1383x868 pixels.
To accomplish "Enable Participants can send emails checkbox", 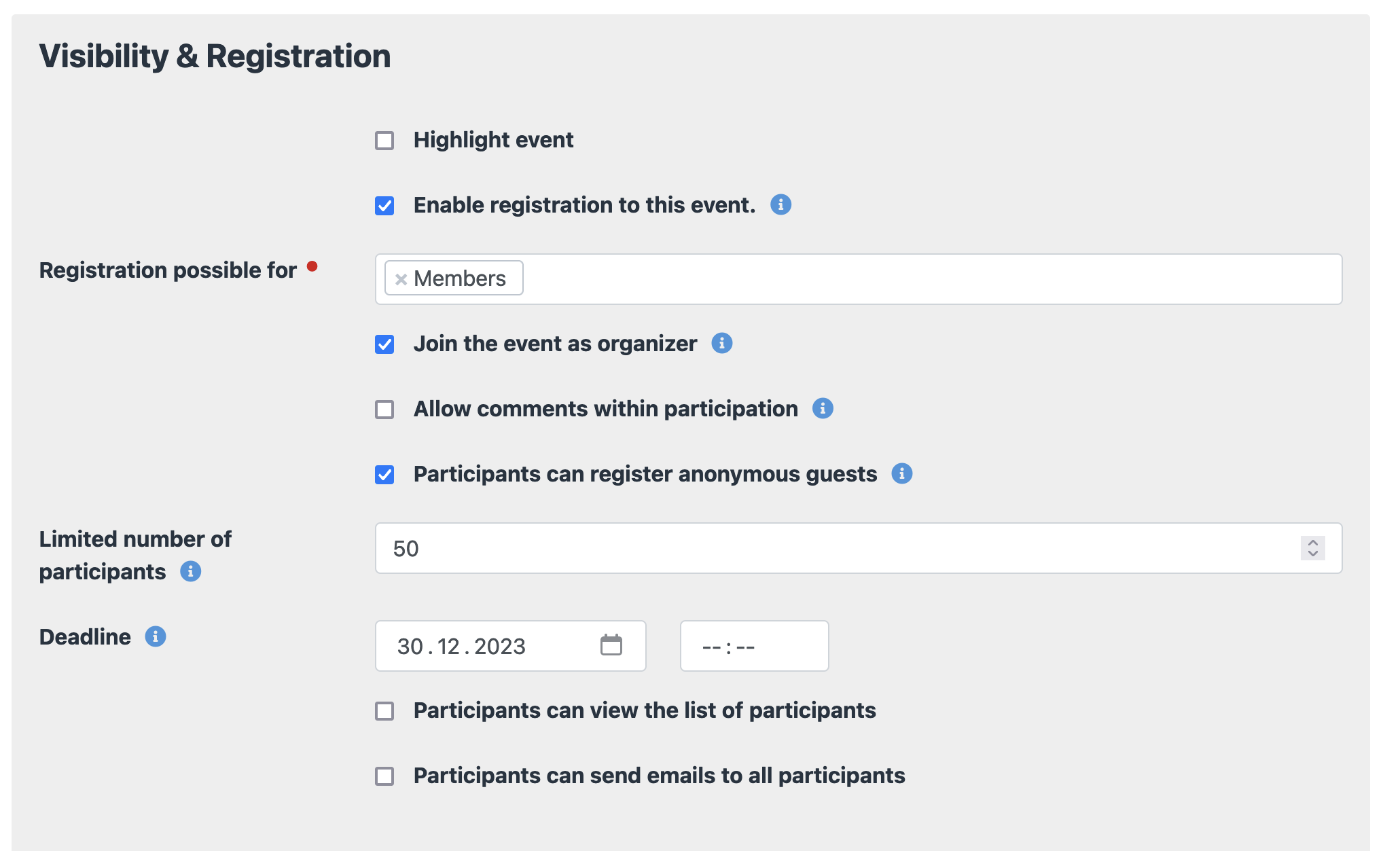I will point(384,776).
